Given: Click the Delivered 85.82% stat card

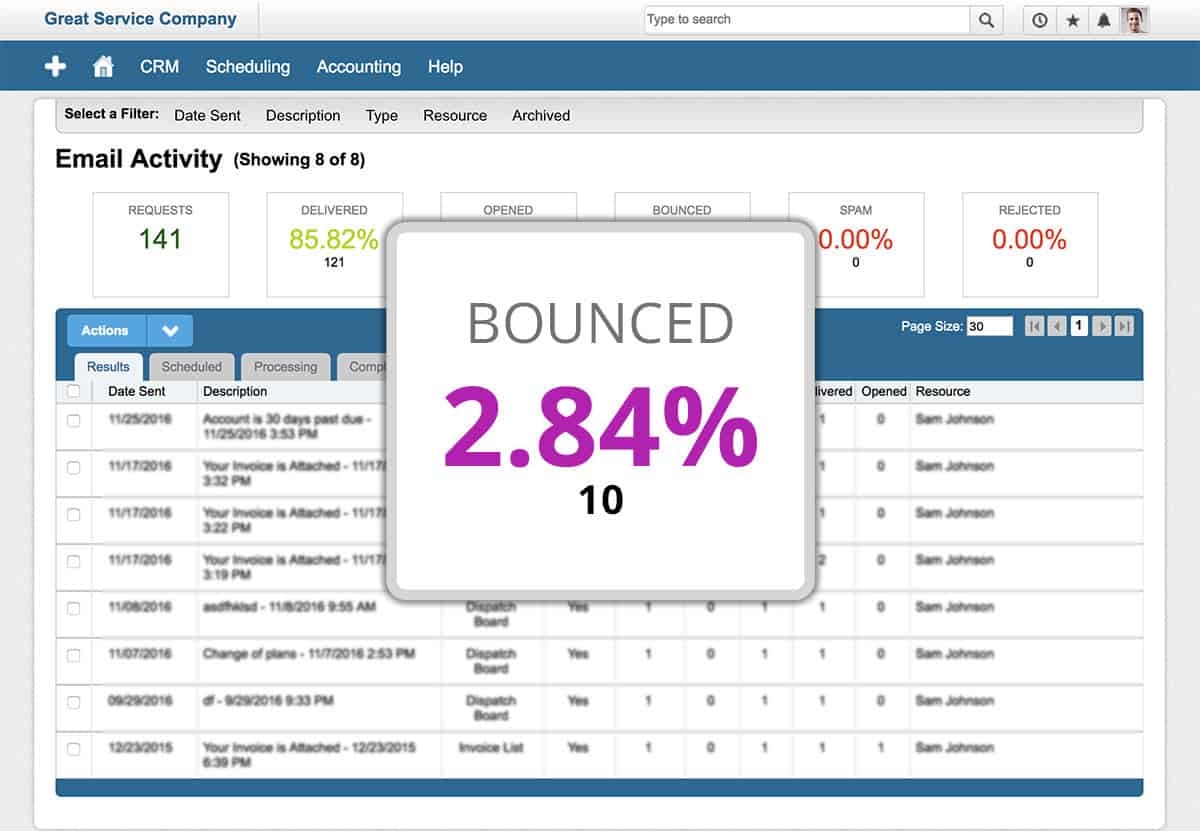Looking at the screenshot, I should [334, 245].
